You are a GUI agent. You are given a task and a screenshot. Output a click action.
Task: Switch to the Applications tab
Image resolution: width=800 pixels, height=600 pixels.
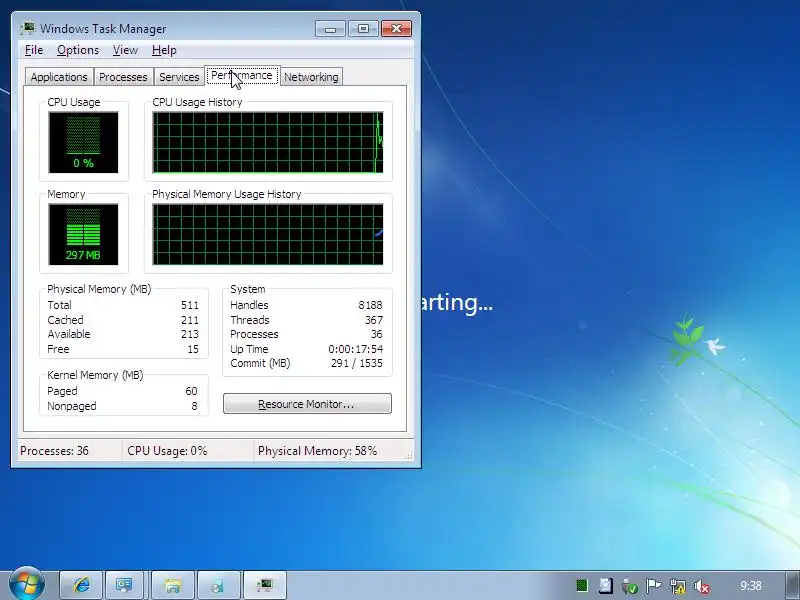[59, 77]
